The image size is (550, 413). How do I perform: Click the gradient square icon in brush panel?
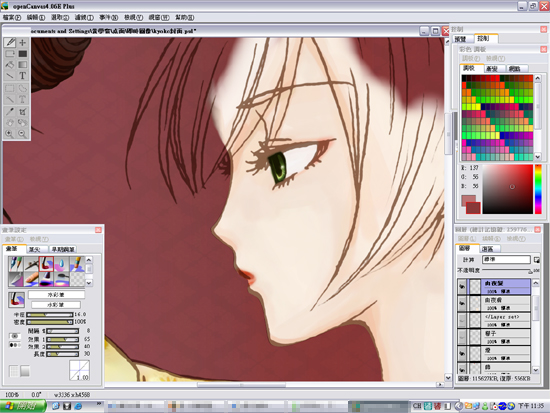point(25,371)
